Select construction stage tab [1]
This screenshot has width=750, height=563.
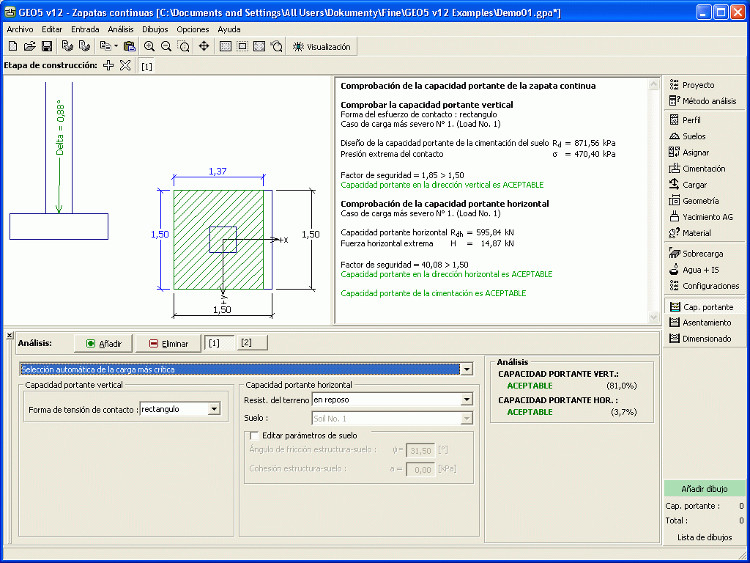coord(147,66)
